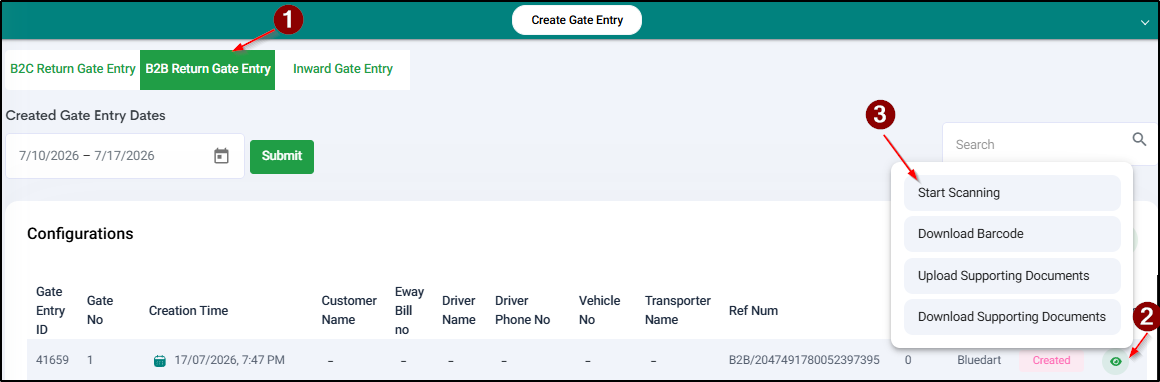Open the Inward Gate Entry tab
The width and height of the screenshot is (1160, 382).
[343, 70]
